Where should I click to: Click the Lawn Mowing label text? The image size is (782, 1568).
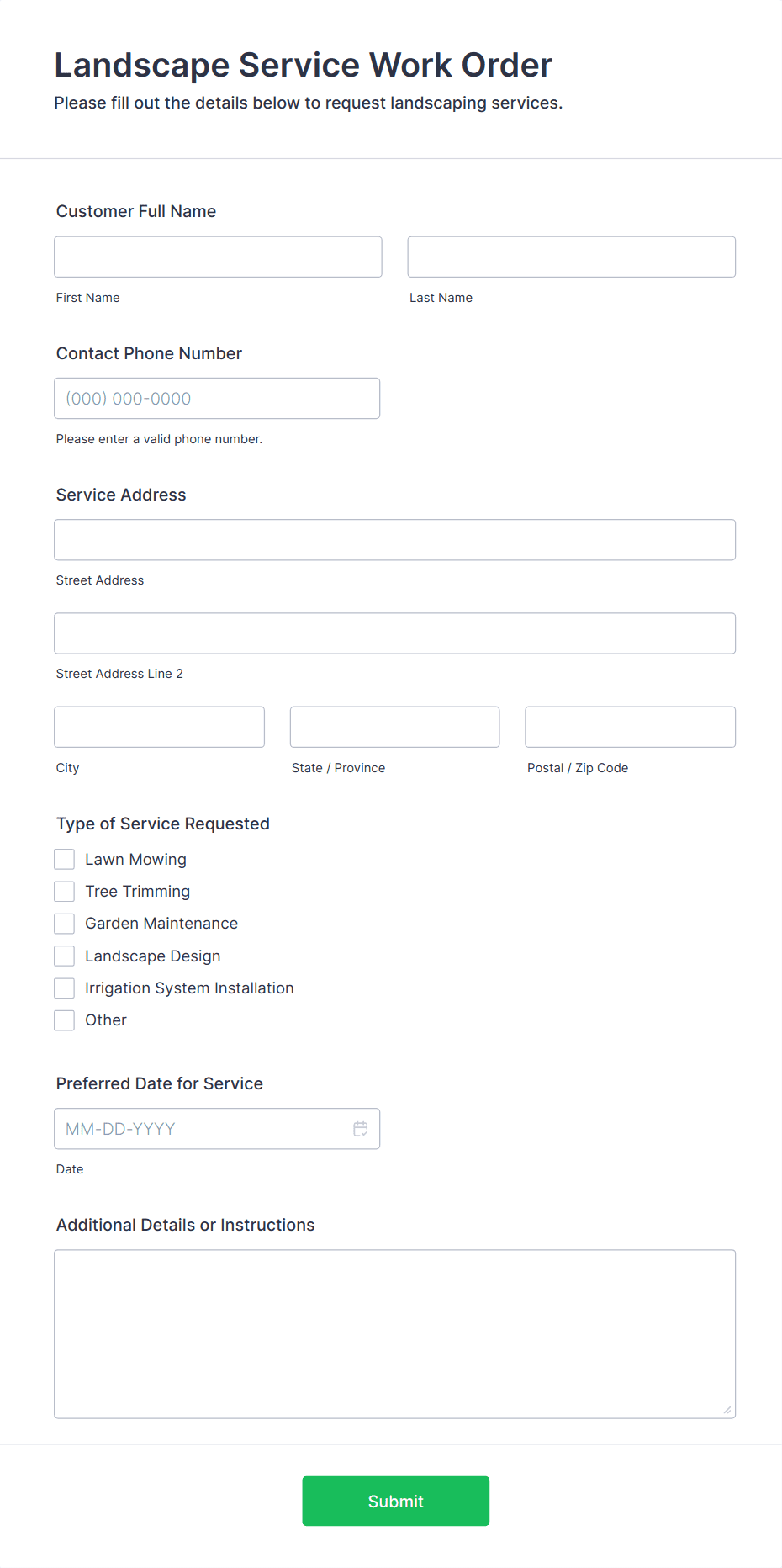coord(135,859)
